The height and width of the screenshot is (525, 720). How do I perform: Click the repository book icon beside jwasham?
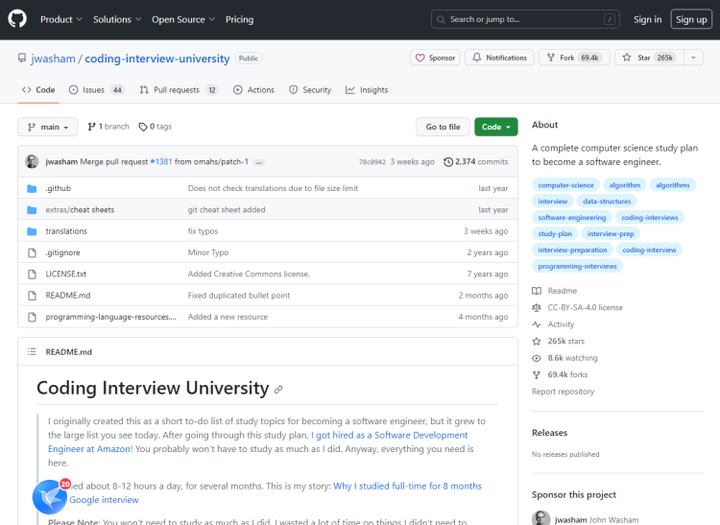(22, 58)
